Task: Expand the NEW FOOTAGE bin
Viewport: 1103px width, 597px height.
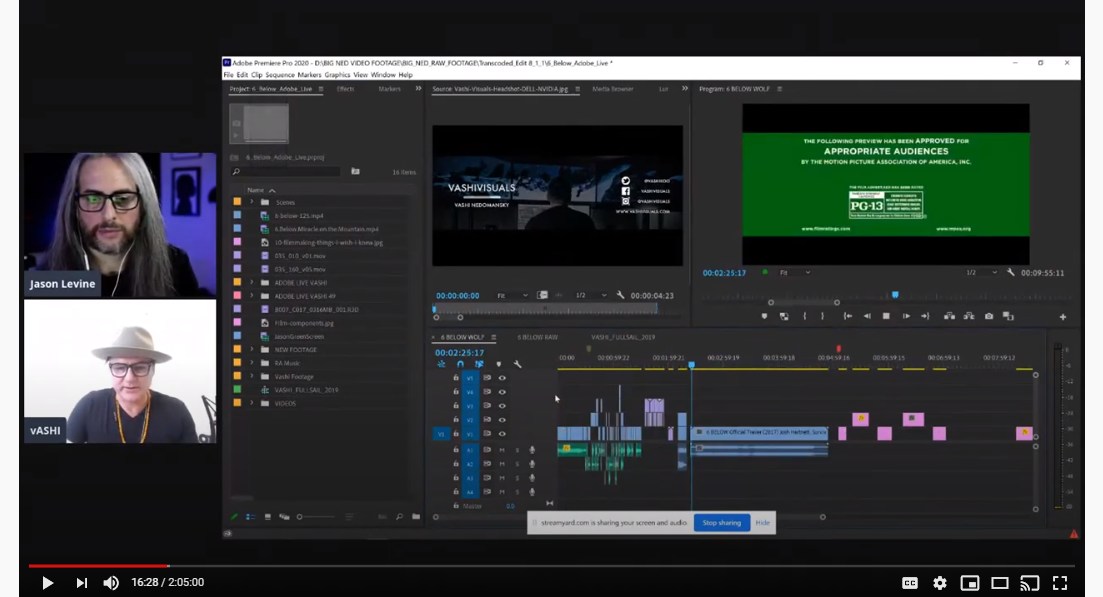Action: 252,349
